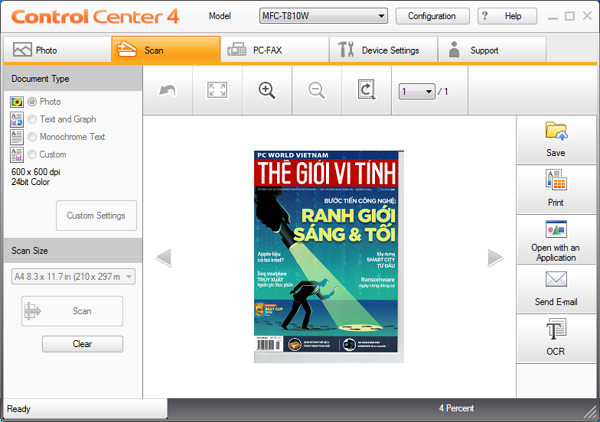
Task: Click the Custom document type icon
Action: click(x=17, y=155)
